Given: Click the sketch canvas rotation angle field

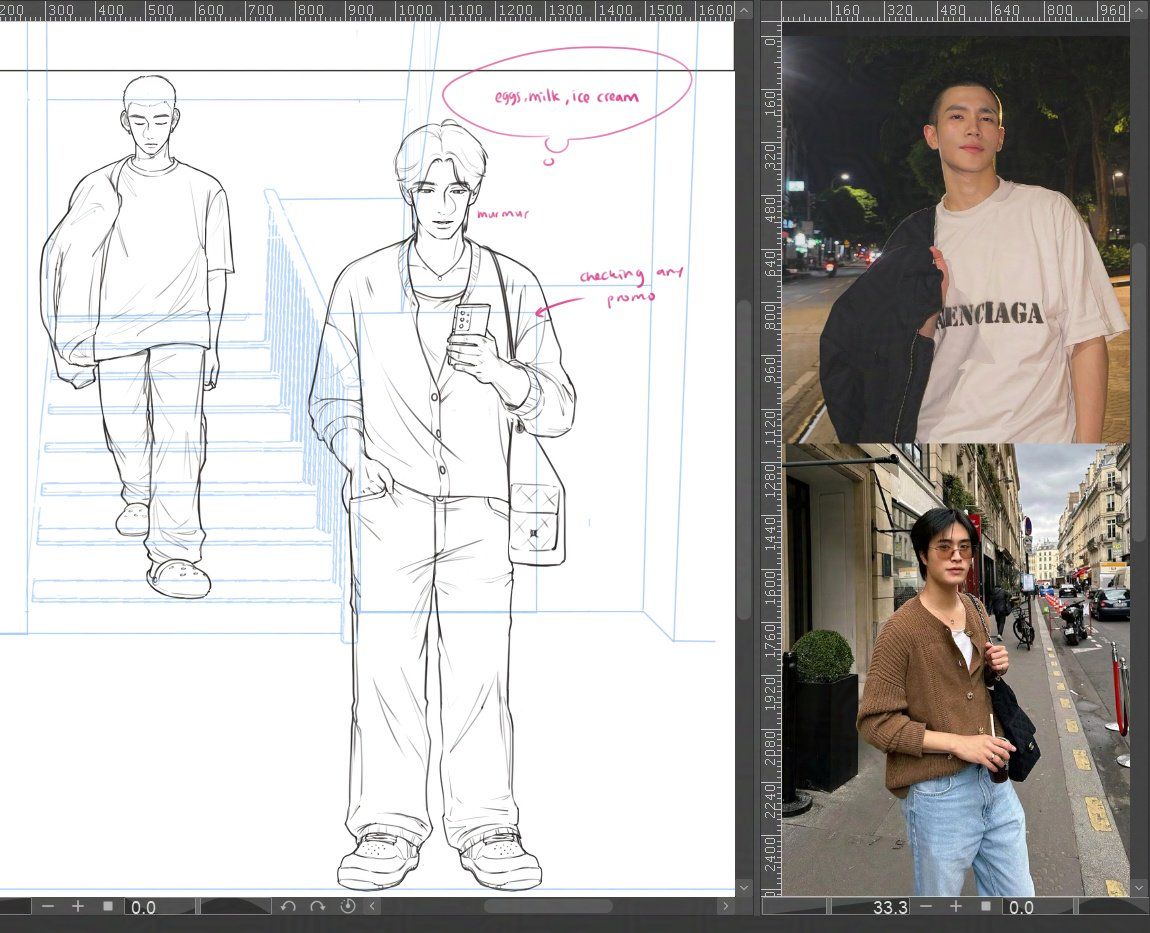Looking at the screenshot, I should (x=158, y=907).
